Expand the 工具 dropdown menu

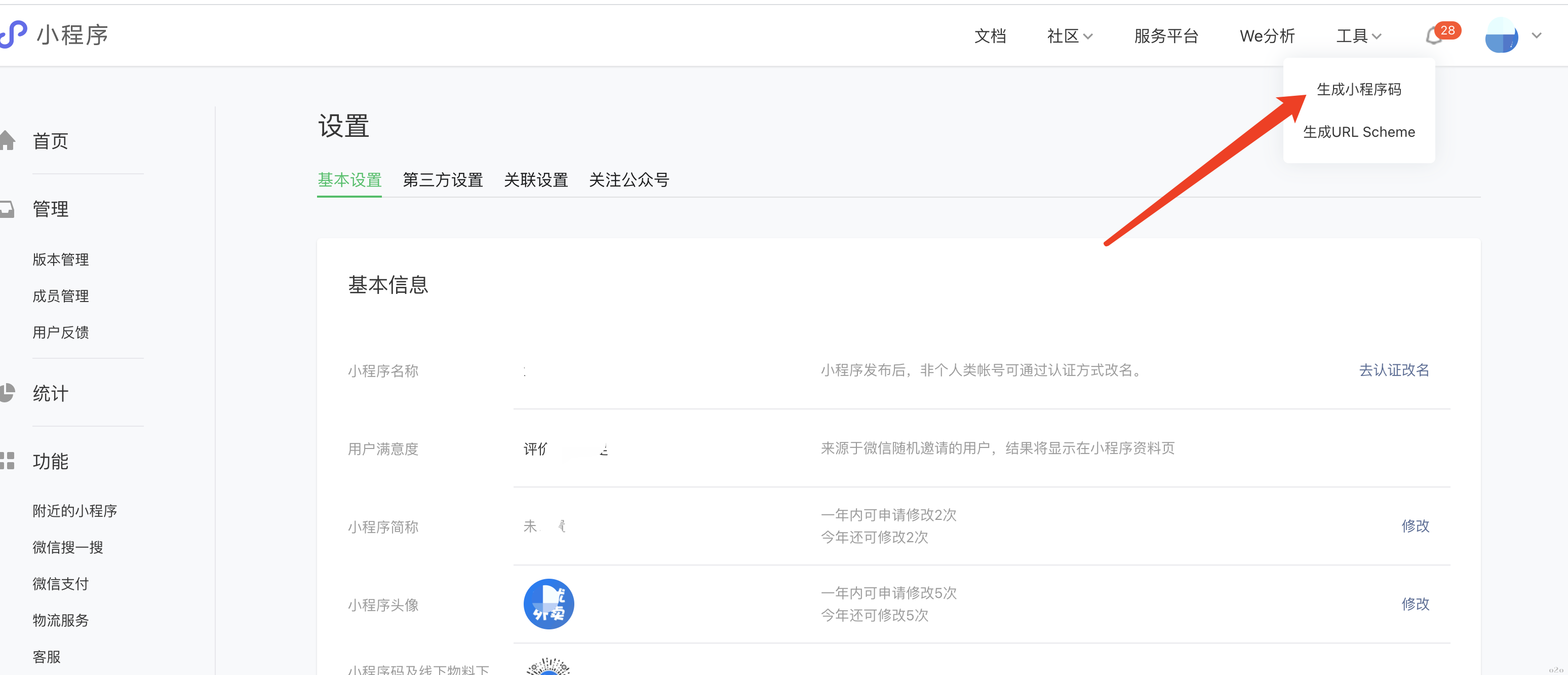pyautogui.click(x=1358, y=36)
